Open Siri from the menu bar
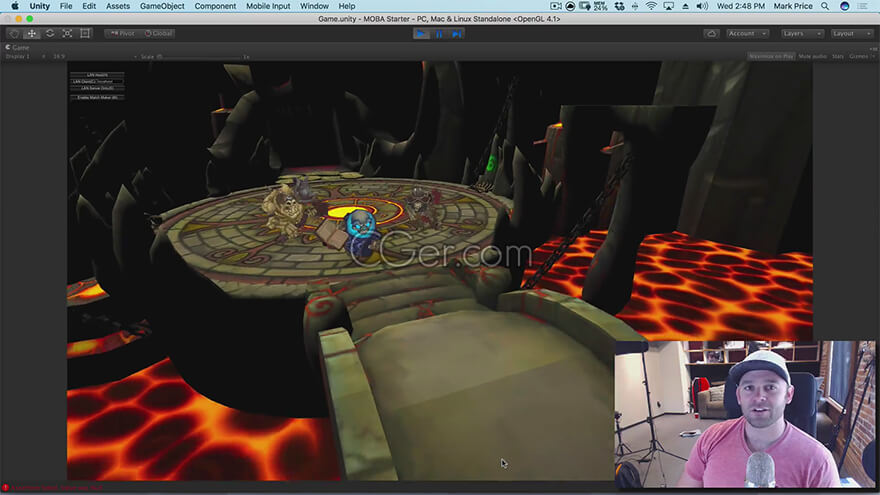 click(845, 6)
